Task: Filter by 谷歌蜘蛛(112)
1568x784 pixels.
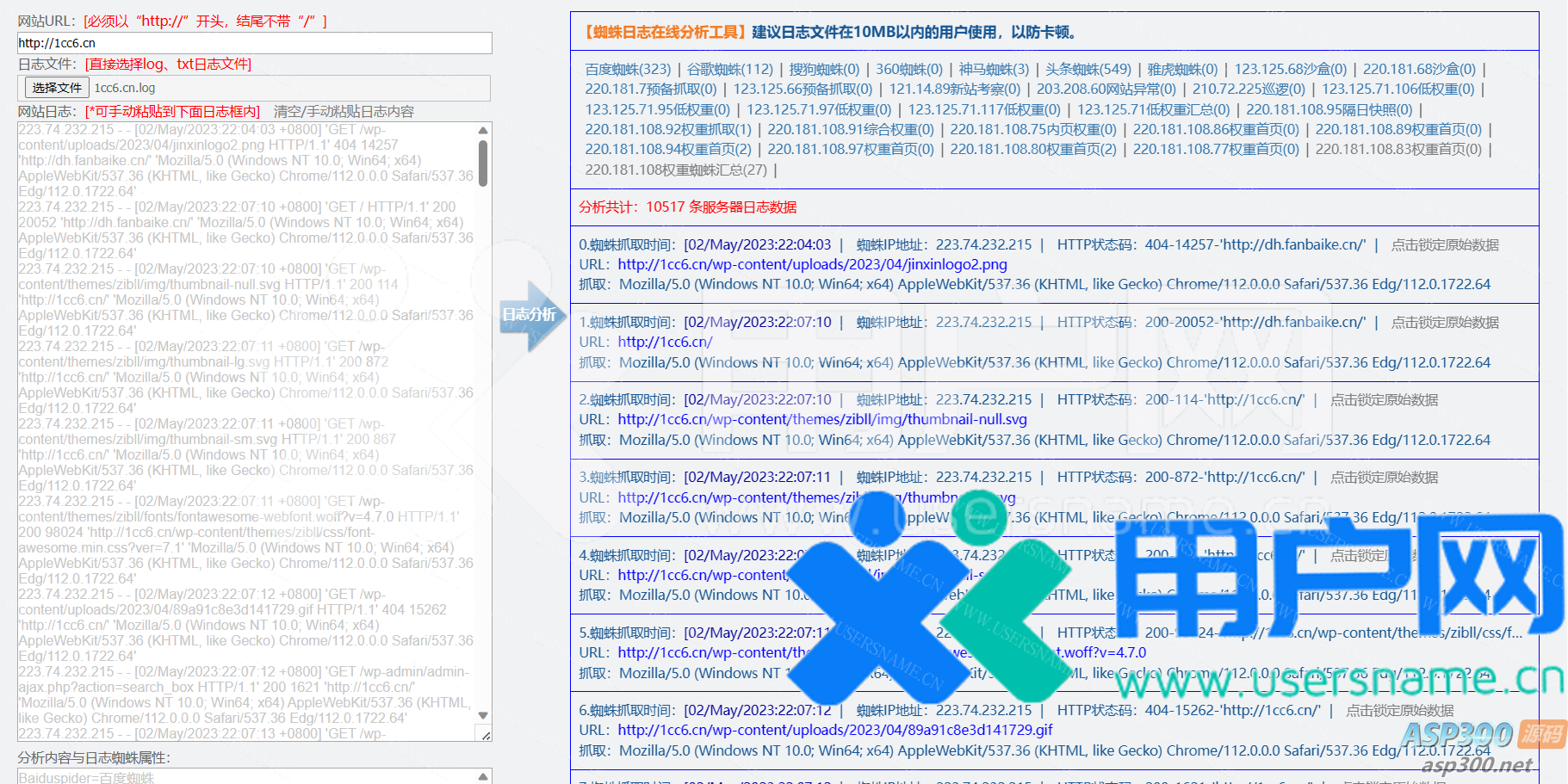Action: tap(729, 69)
